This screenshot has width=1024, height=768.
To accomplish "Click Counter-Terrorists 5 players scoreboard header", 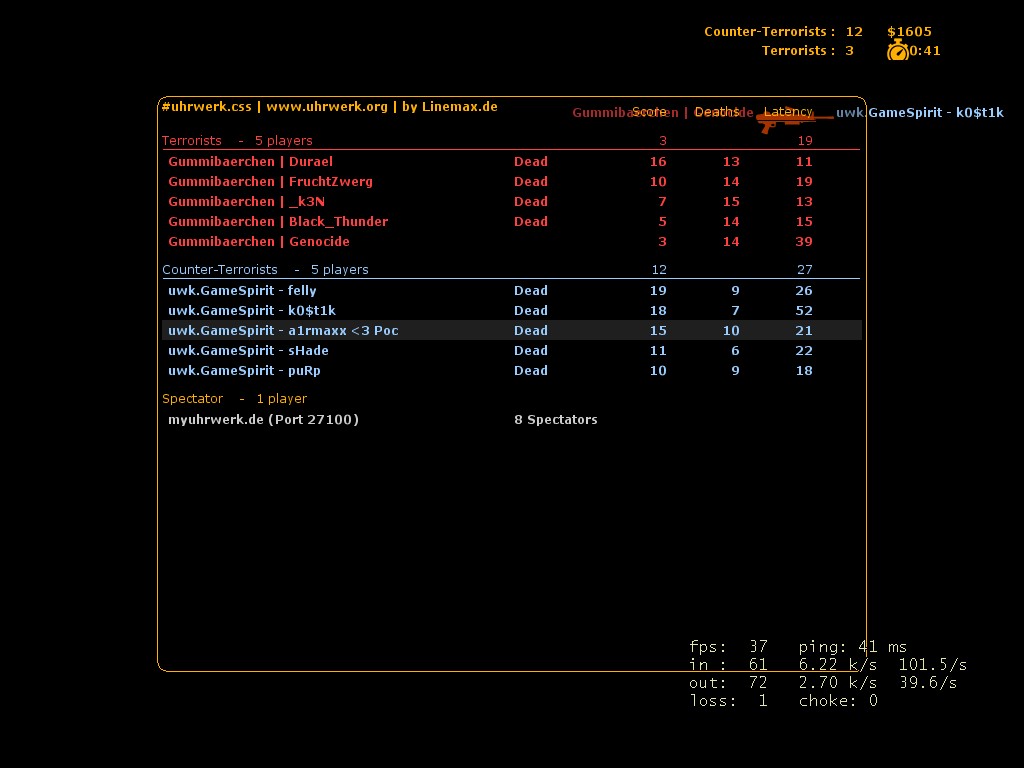I will point(265,269).
